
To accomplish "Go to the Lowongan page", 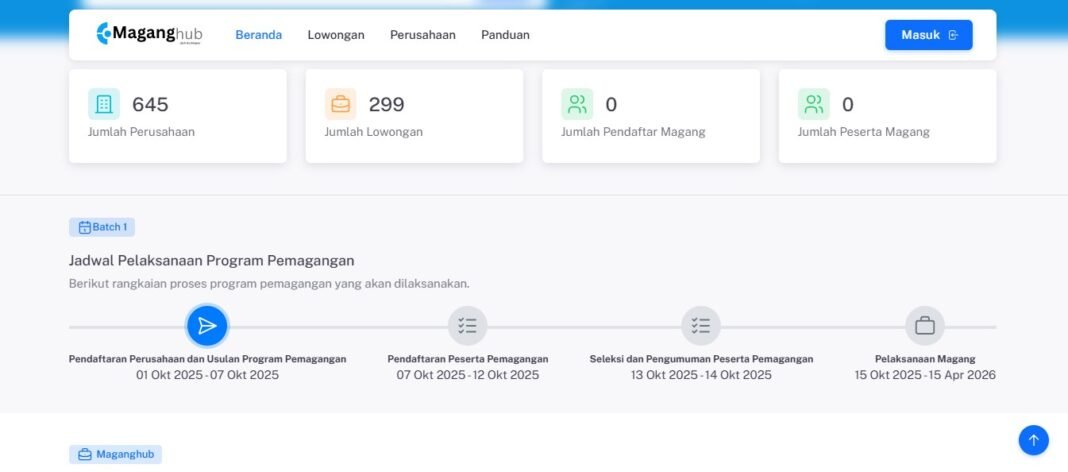I will [x=335, y=35].
